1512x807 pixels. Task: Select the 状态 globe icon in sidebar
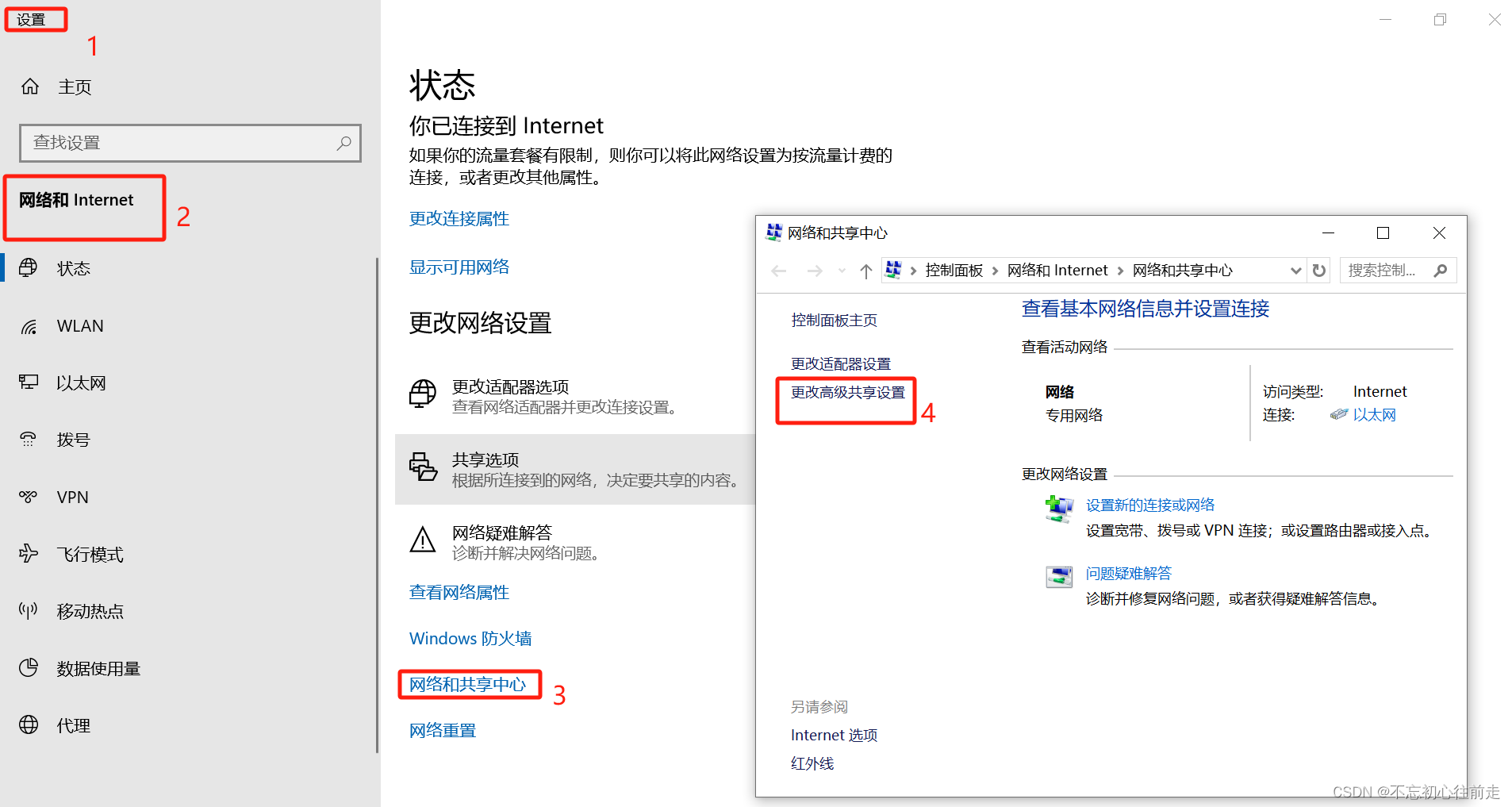(x=29, y=268)
